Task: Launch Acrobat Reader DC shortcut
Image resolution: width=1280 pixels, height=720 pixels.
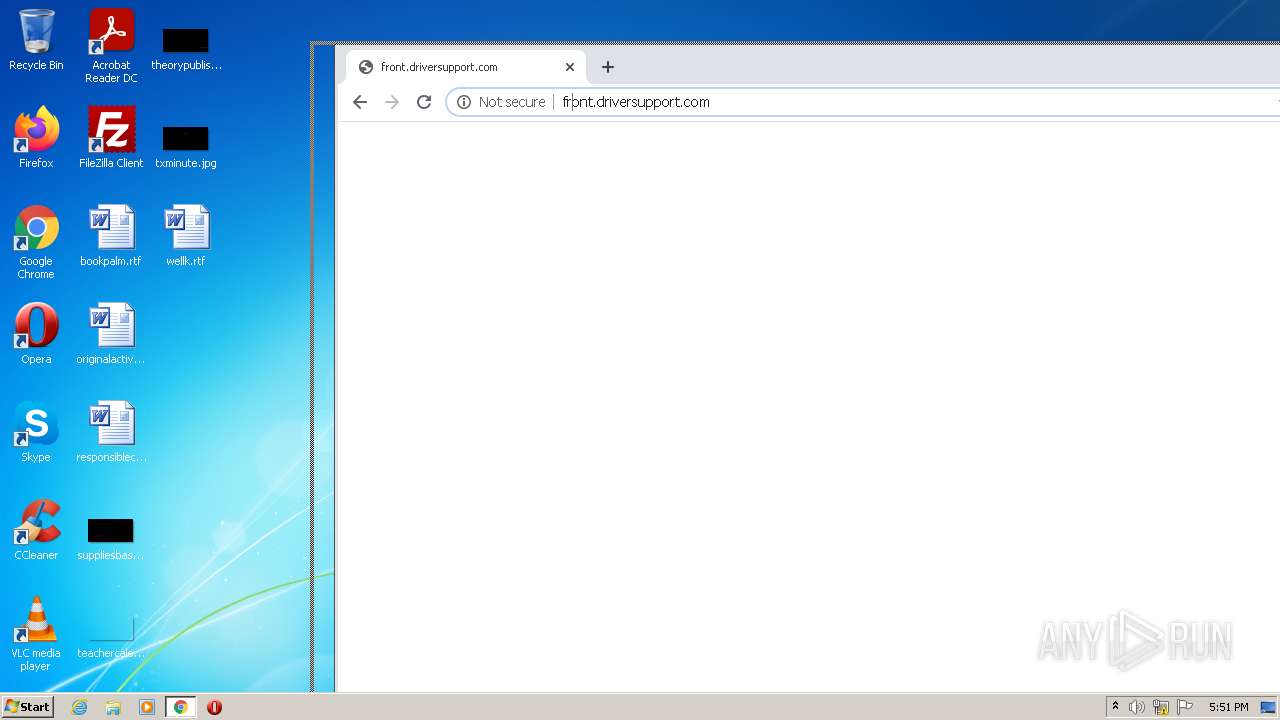Action: [x=111, y=46]
